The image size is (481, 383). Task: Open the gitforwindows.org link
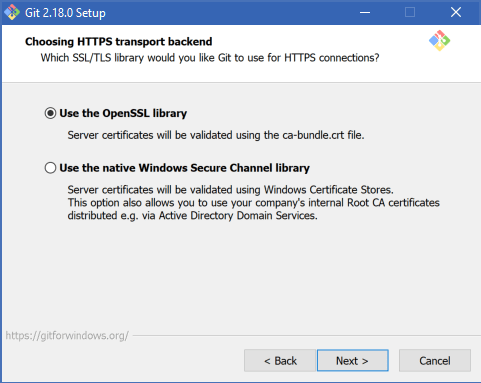(67, 335)
